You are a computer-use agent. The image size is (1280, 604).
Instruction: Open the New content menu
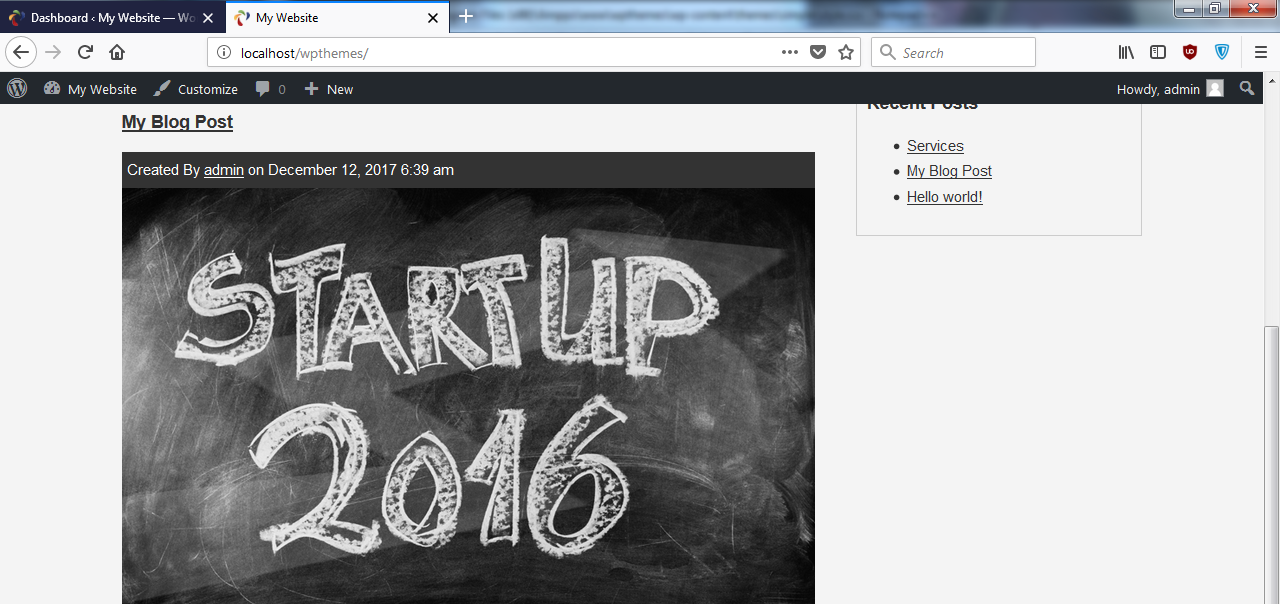point(329,89)
